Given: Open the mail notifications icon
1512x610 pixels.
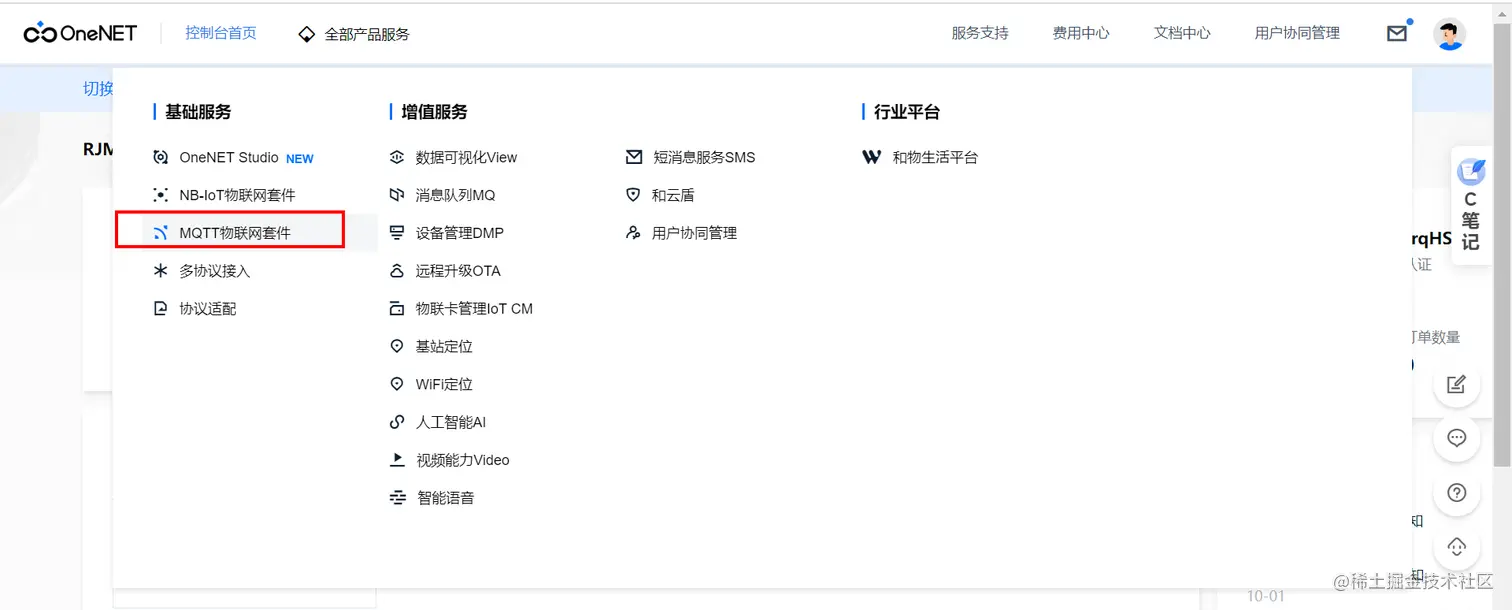Looking at the screenshot, I should [1397, 33].
